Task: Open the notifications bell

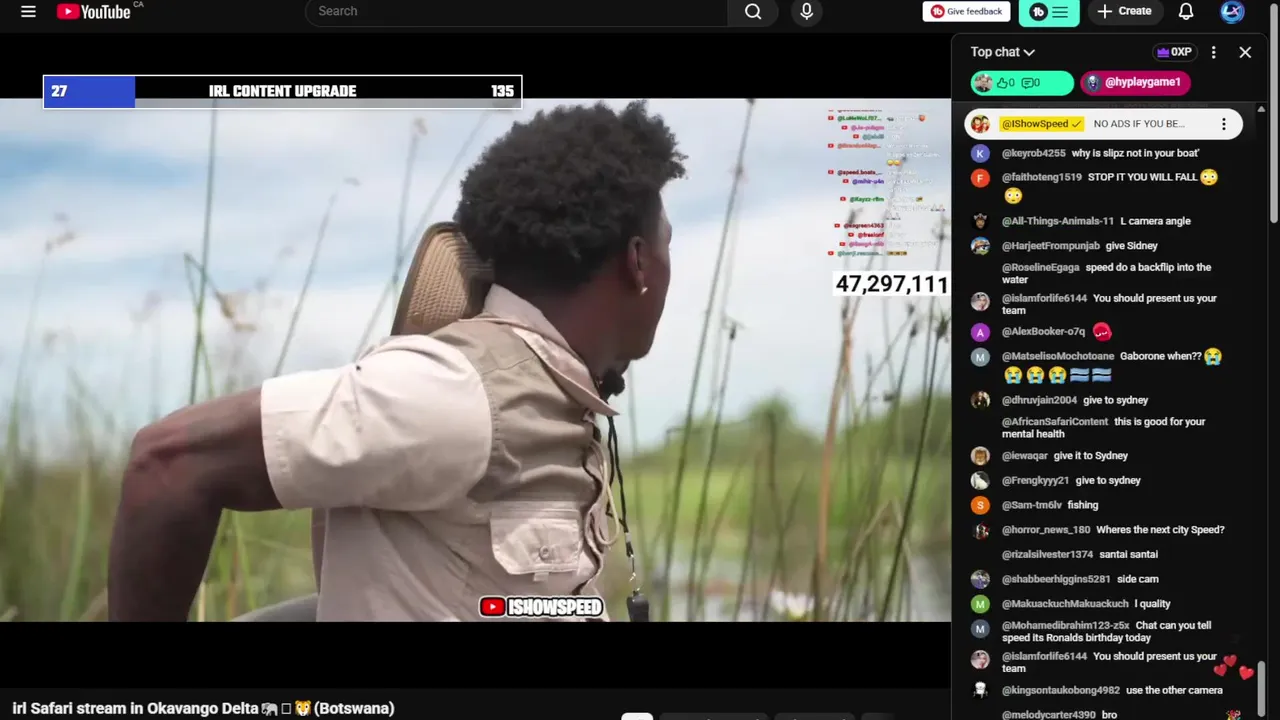Action: (1186, 12)
